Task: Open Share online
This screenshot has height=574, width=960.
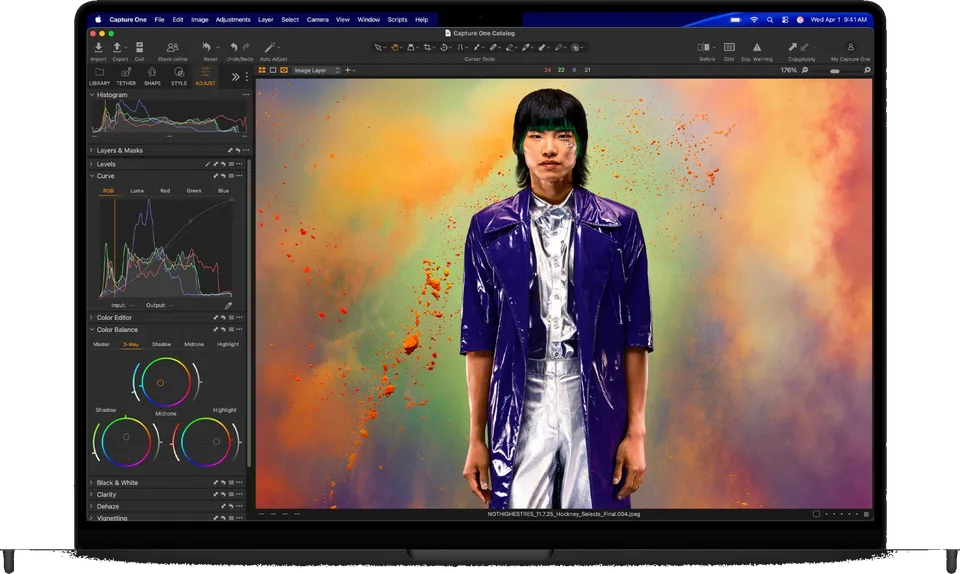Action: (173, 47)
